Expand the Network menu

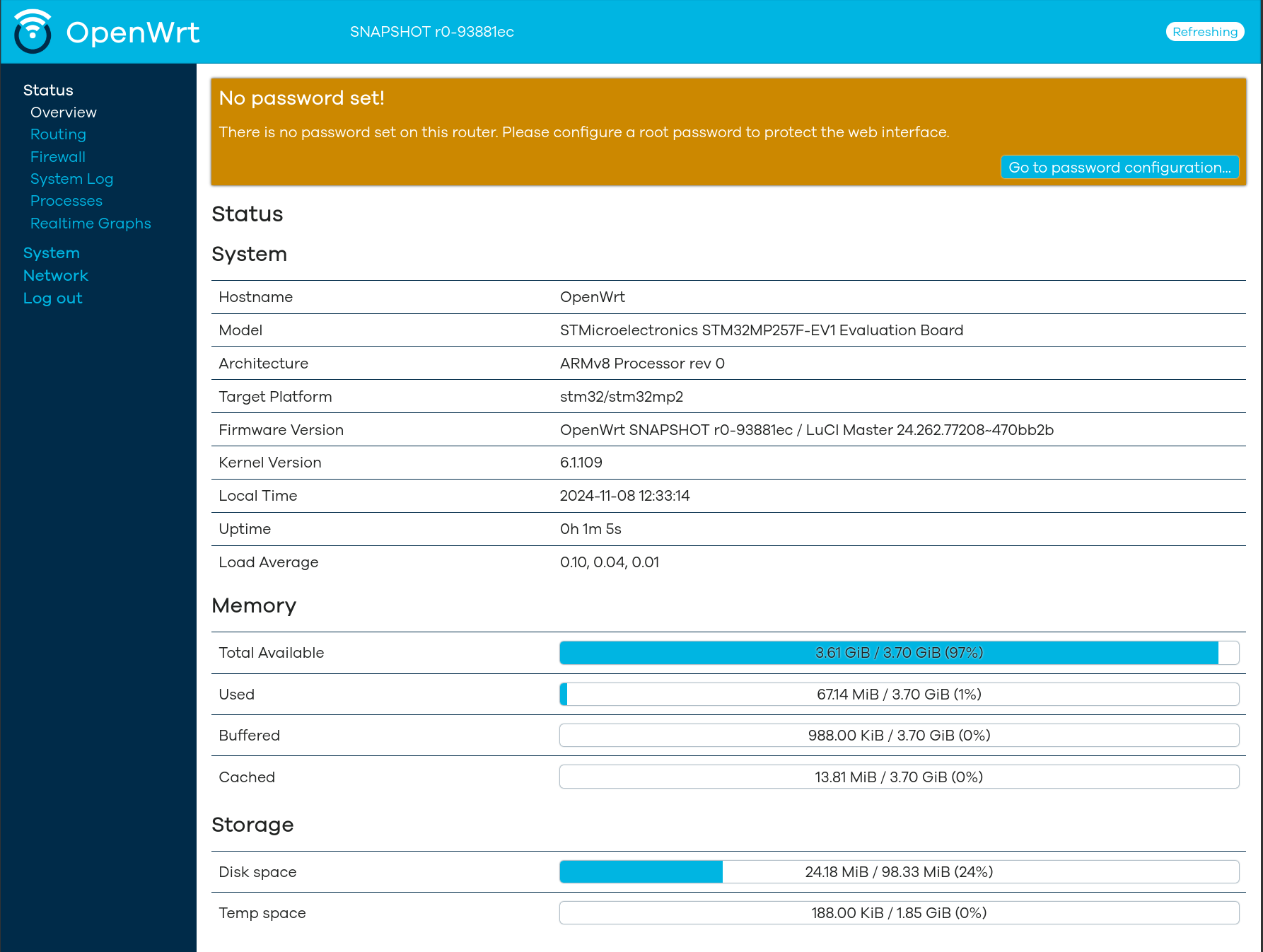[56, 276]
